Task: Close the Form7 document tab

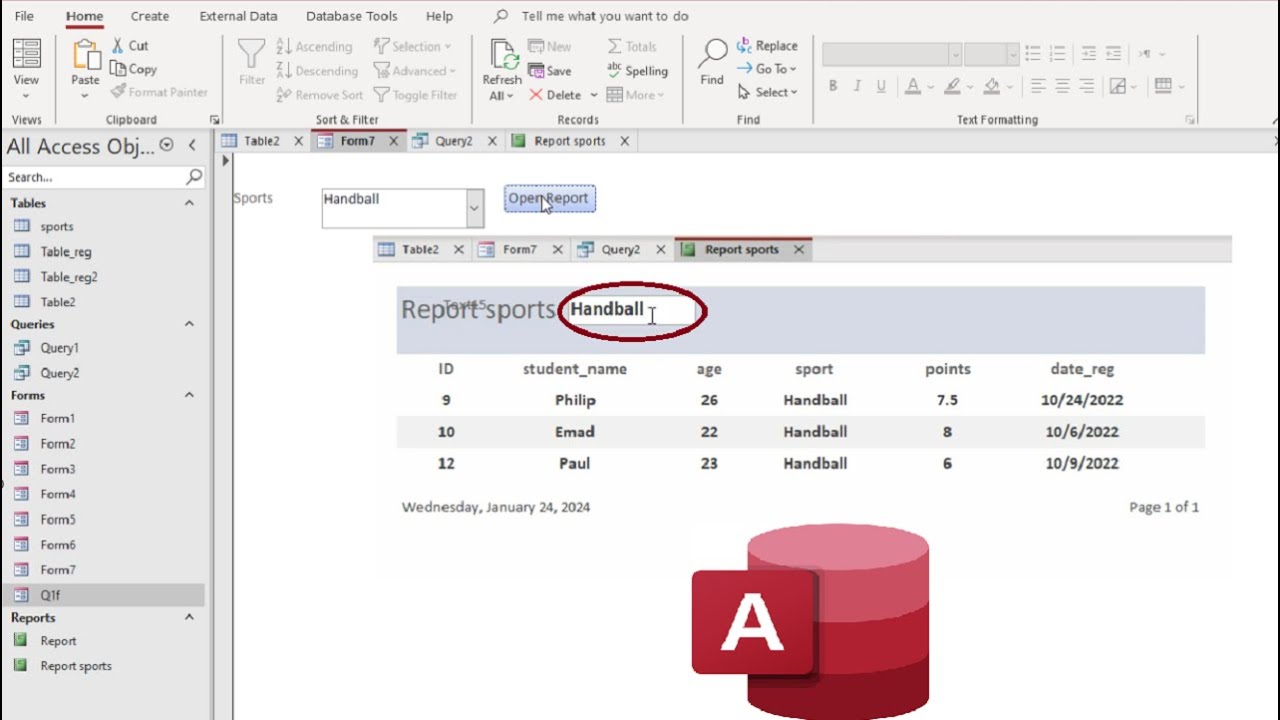Action: (x=393, y=141)
